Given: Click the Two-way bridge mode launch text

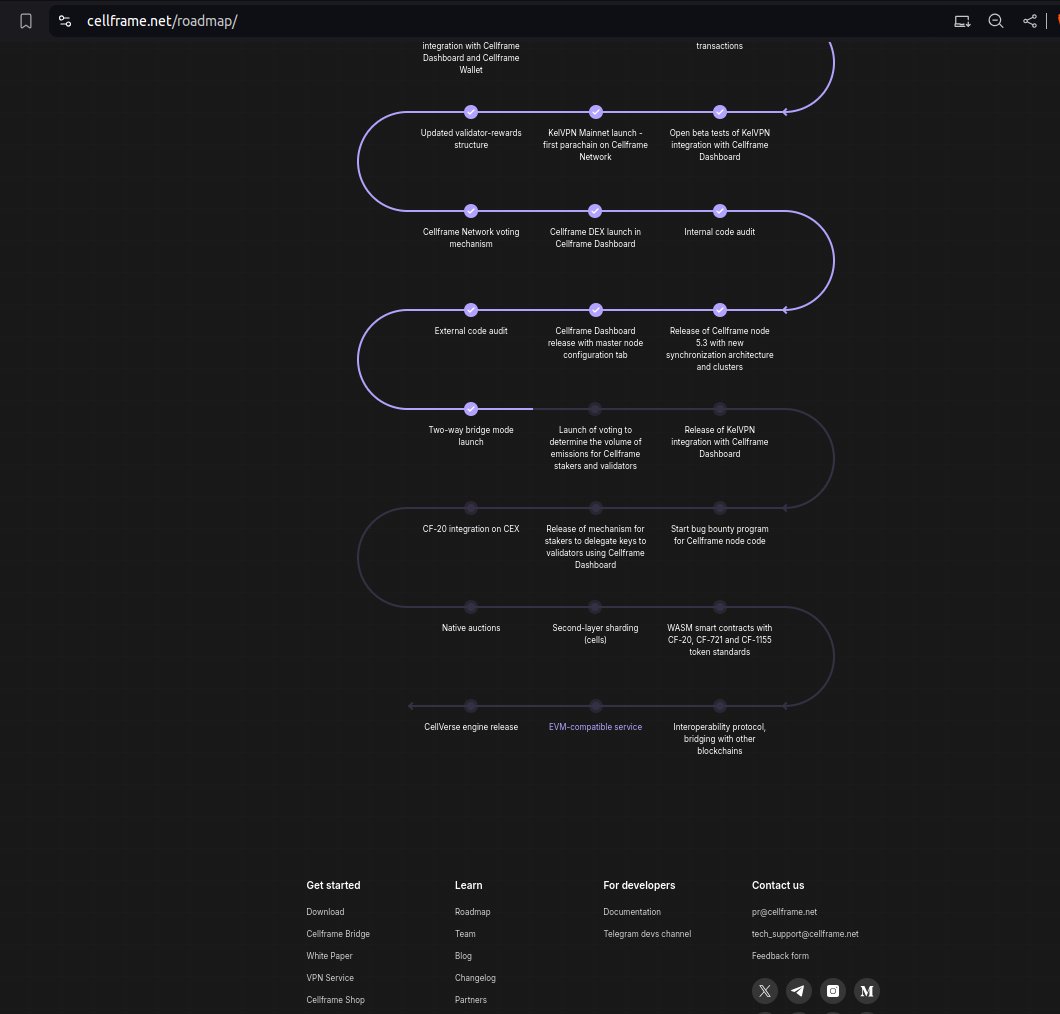Looking at the screenshot, I should click(471, 436).
